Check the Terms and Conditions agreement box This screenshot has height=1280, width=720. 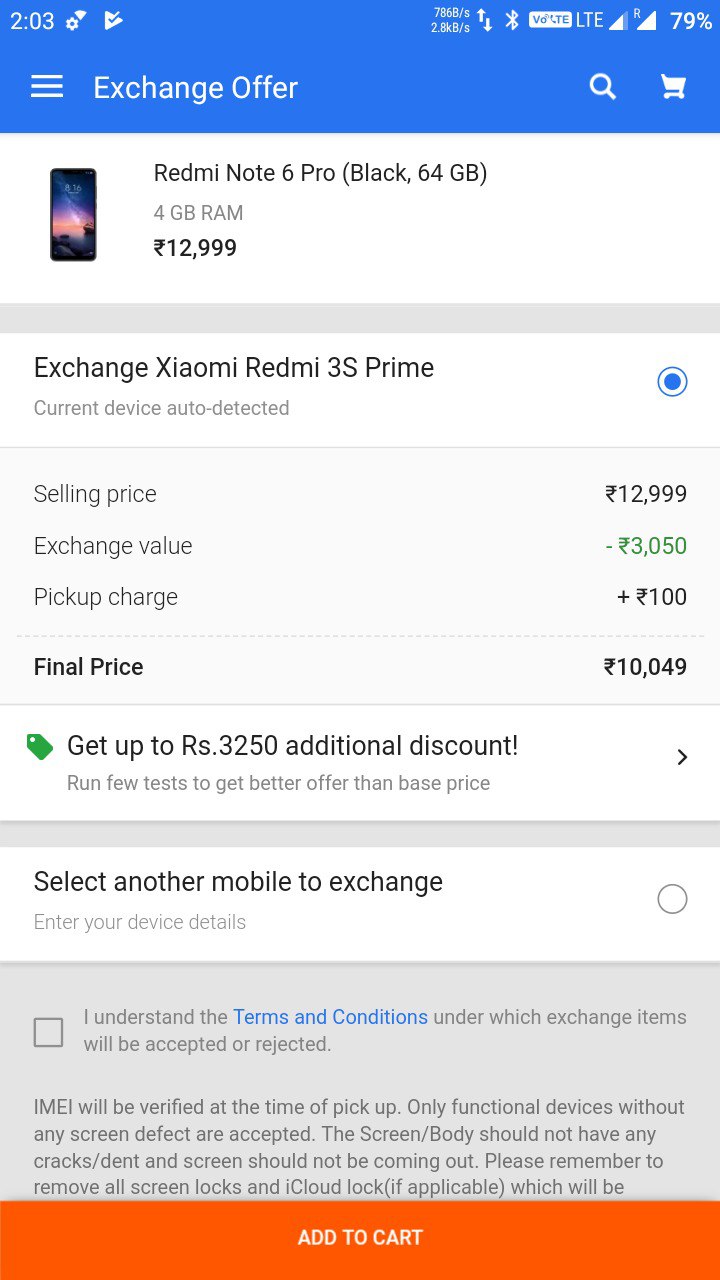[48, 1032]
